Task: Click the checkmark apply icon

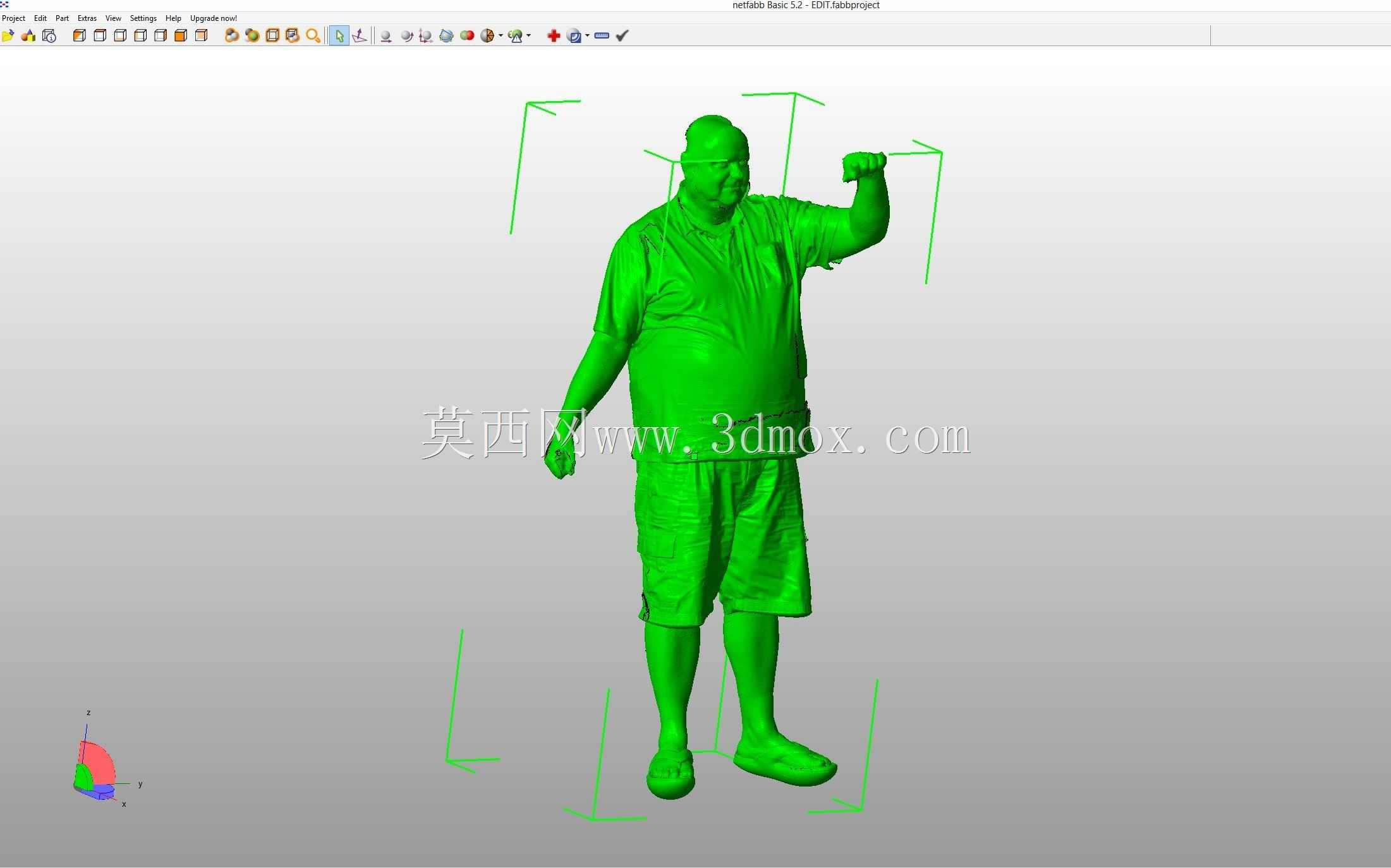Action: [x=622, y=36]
